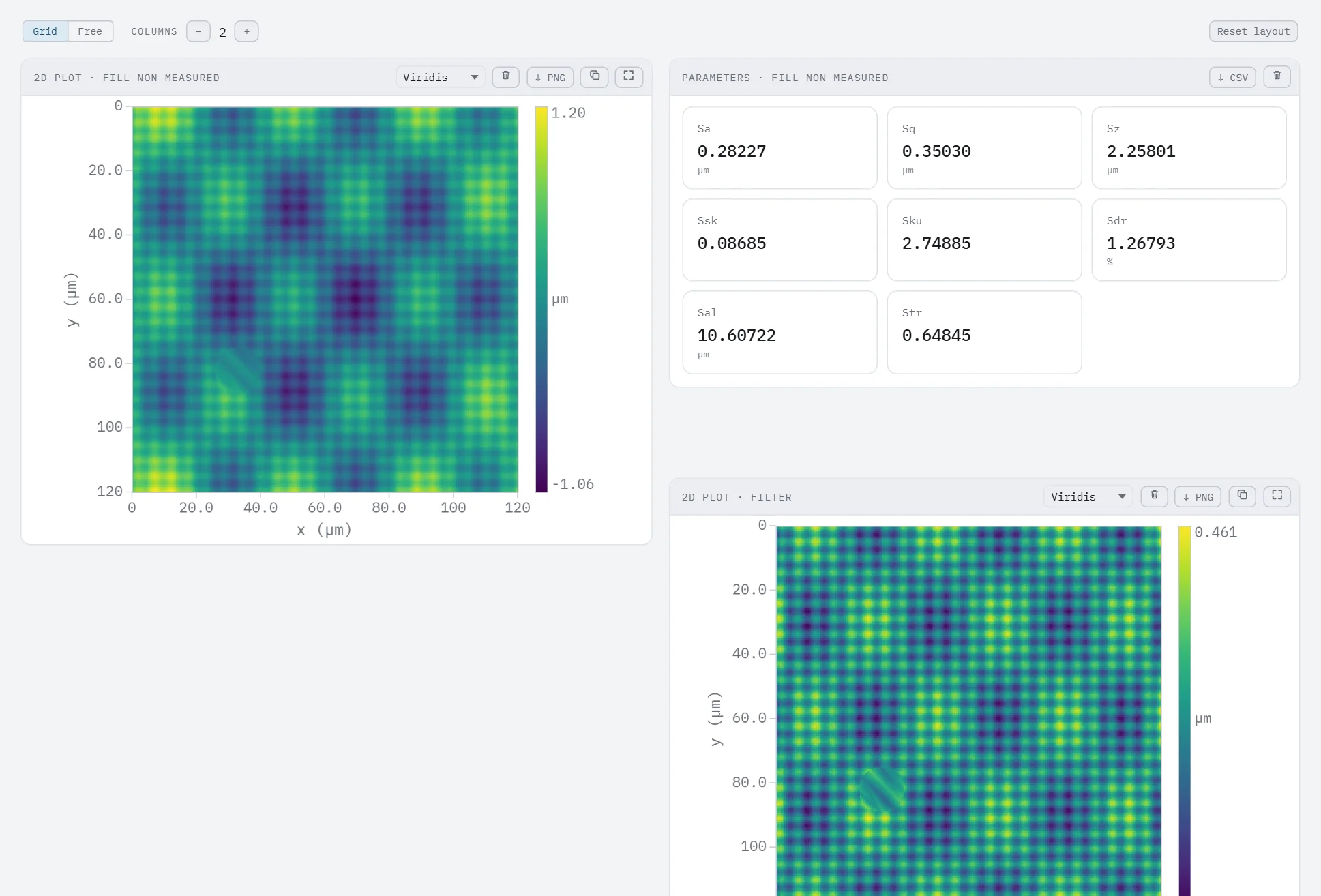Select the Sz parameter card
The width and height of the screenshot is (1321, 896).
[x=1189, y=147]
